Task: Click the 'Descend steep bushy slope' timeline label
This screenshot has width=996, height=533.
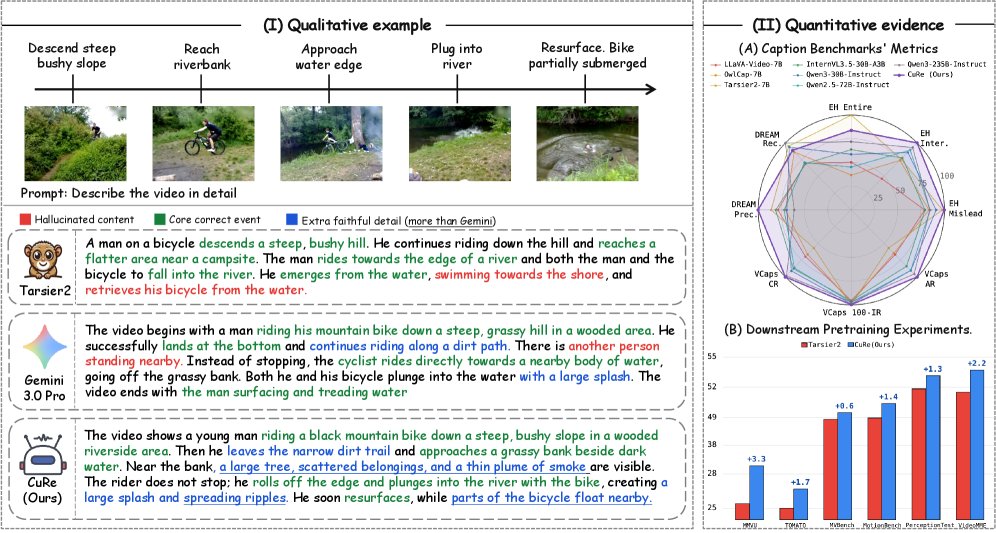Action: click(x=72, y=56)
